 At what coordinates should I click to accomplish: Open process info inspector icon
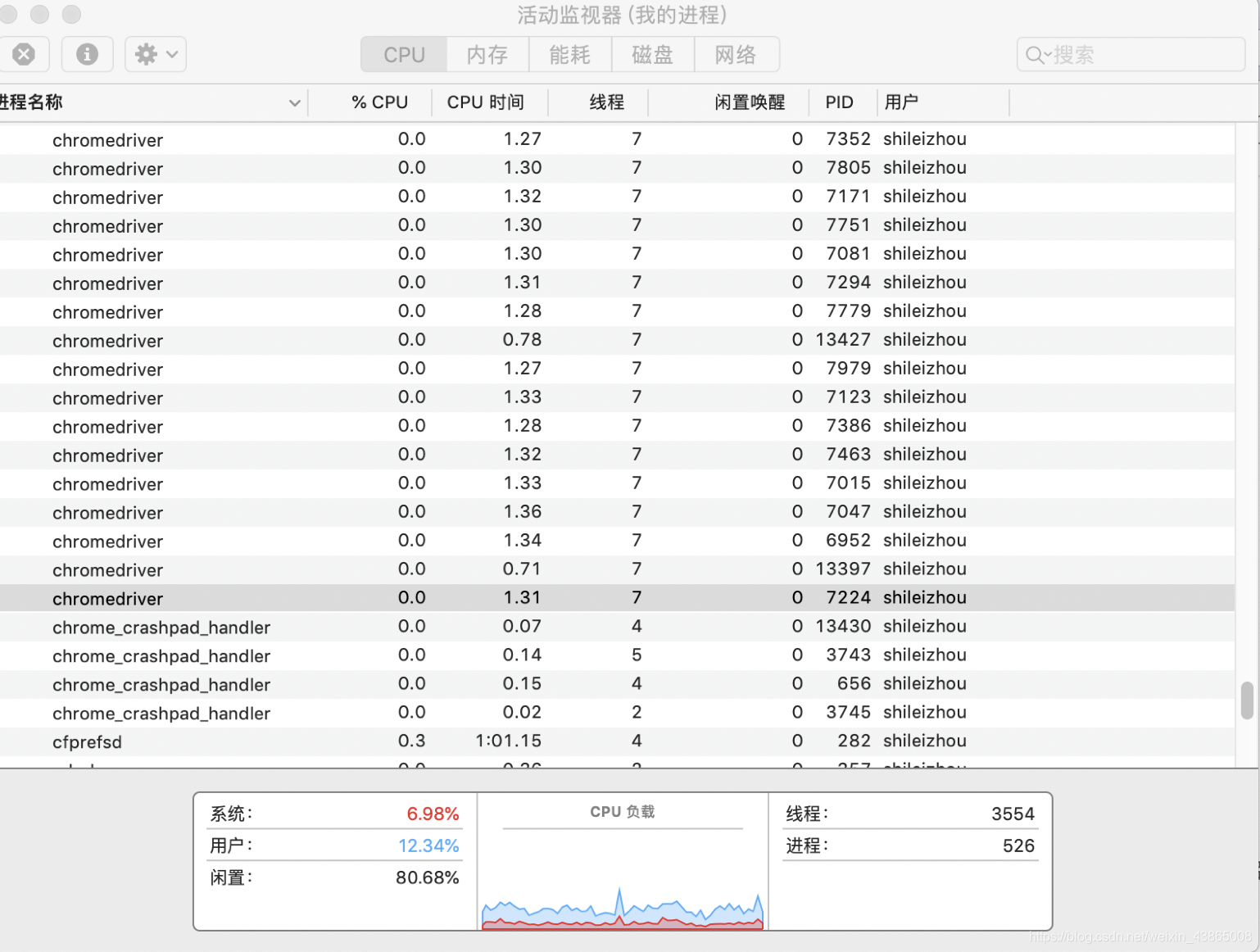click(x=87, y=55)
